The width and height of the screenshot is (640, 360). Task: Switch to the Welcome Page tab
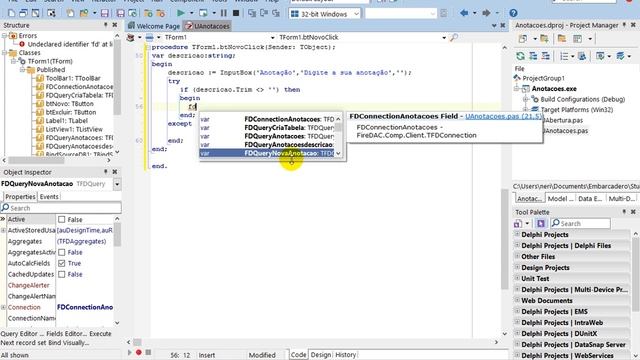[x=153, y=26]
